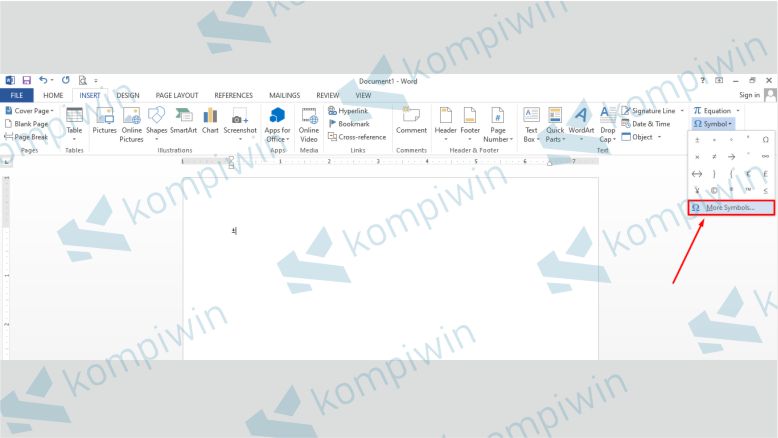Insert a Hyperlink
Image resolution: width=778 pixels, height=438 pixels.
point(348,111)
